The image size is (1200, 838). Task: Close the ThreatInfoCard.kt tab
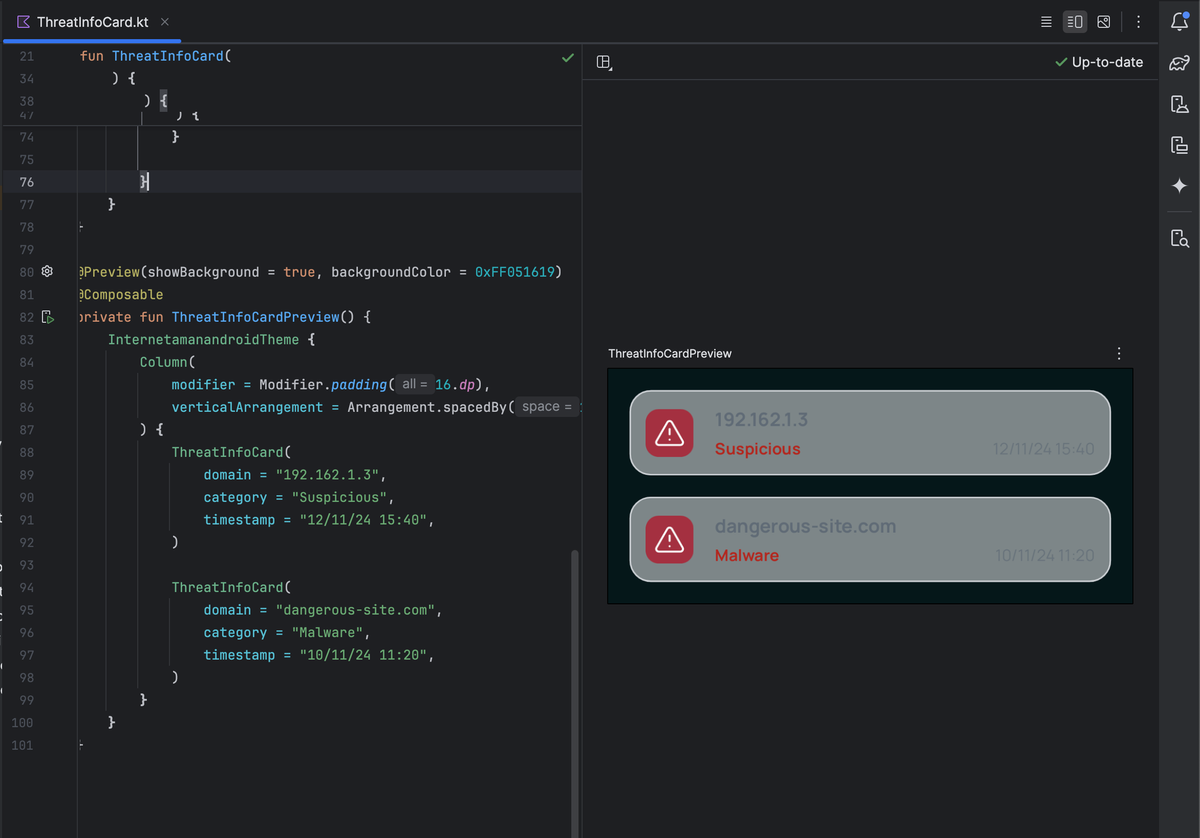[165, 22]
